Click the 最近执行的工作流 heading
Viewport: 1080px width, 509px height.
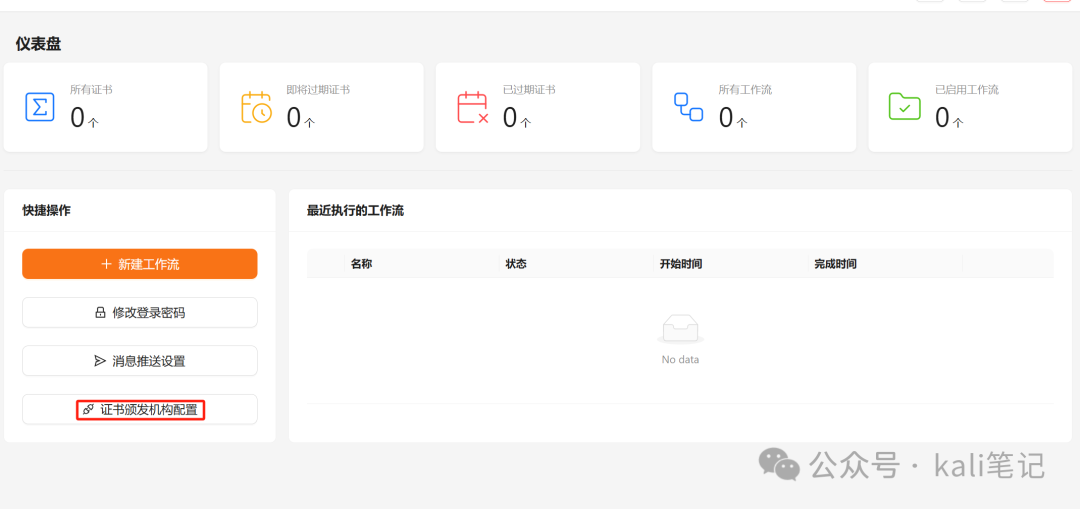tap(355, 211)
